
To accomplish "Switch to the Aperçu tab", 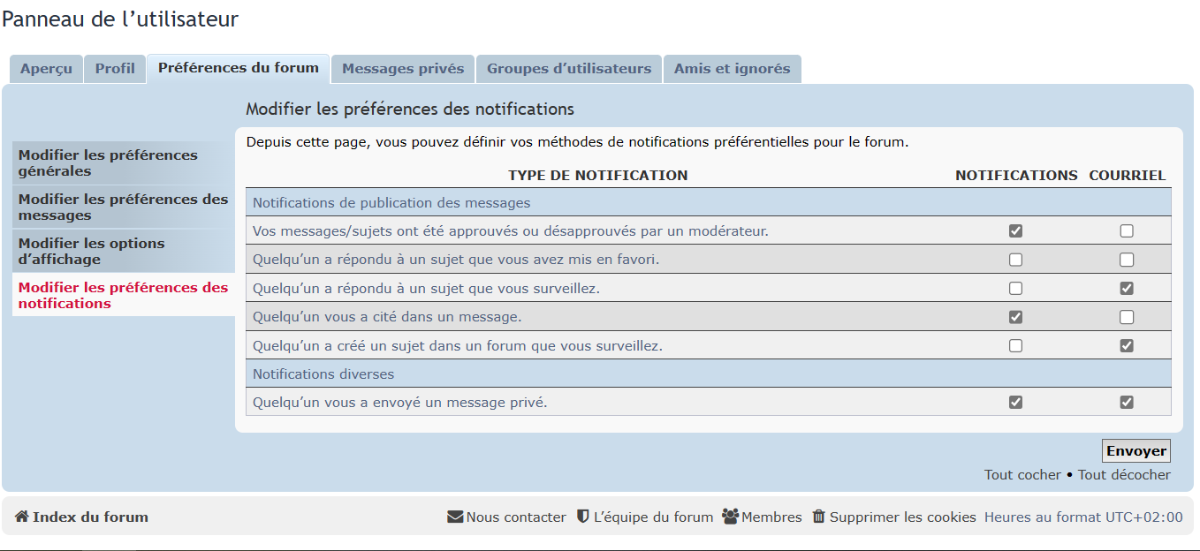I will [46, 69].
